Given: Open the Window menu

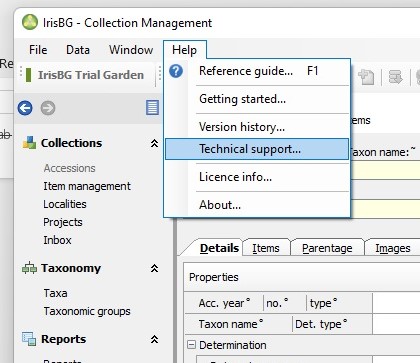Looking at the screenshot, I should pyautogui.click(x=131, y=50).
